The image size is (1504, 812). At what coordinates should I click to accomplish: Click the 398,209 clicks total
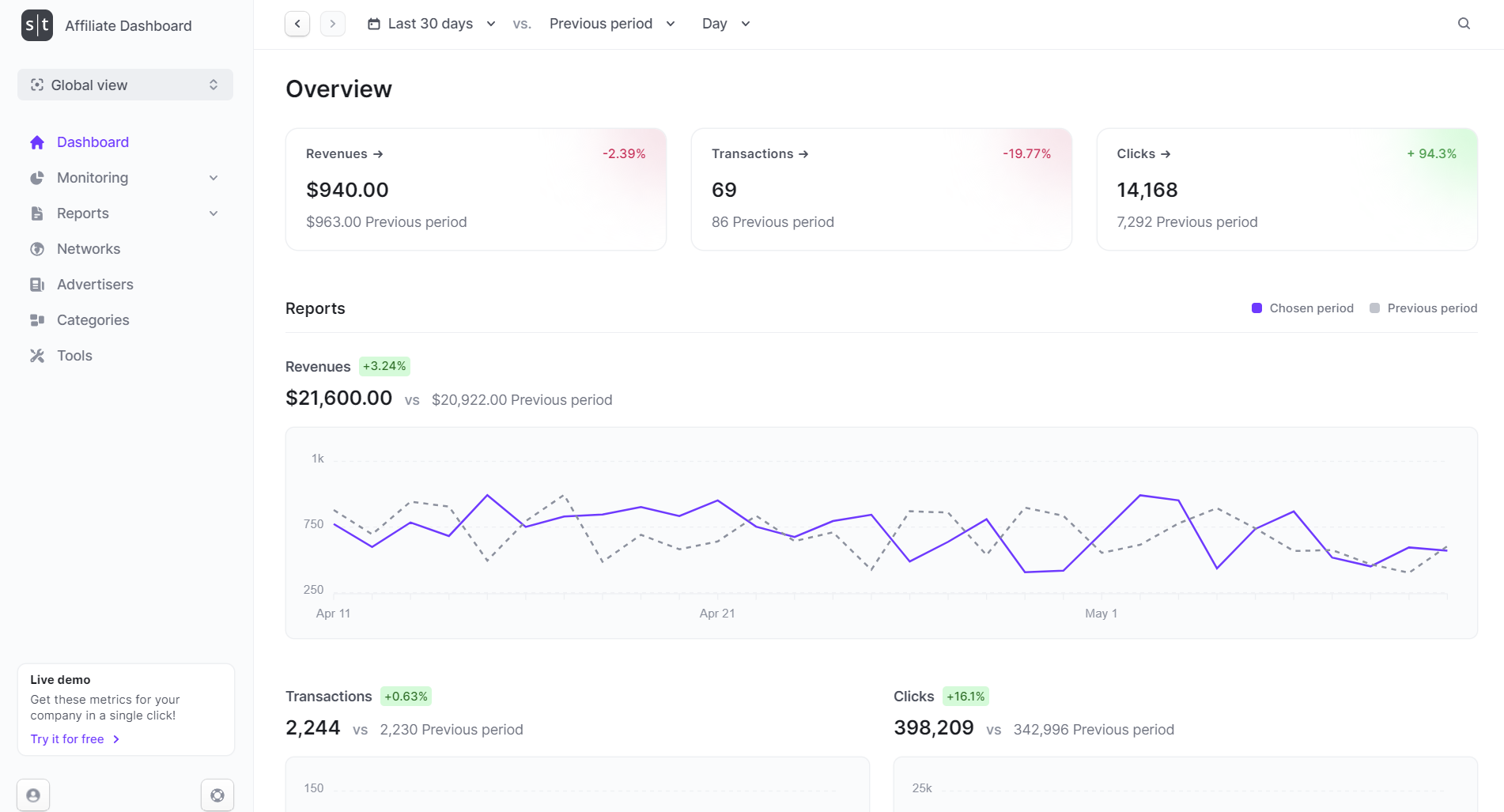click(934, 727)
